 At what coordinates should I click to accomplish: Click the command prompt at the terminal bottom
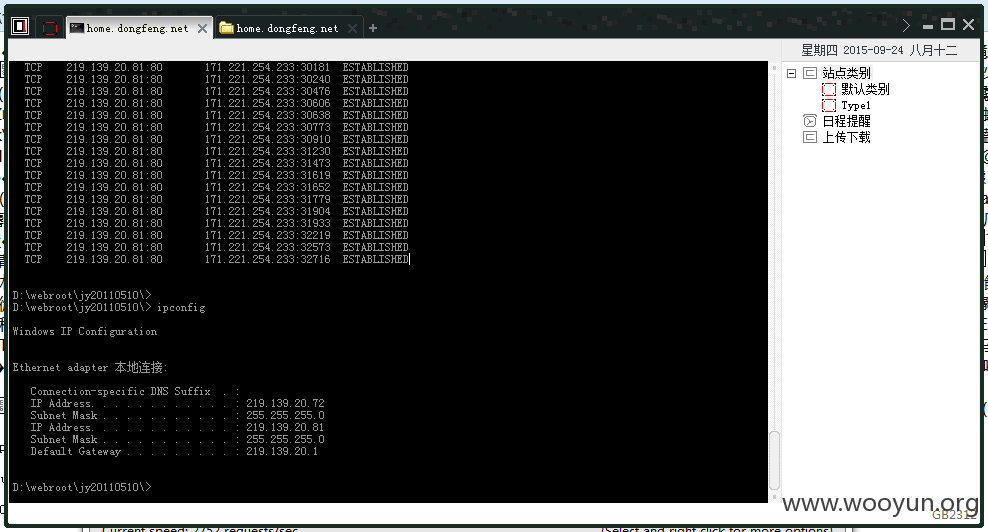click(x=82, y=487)
